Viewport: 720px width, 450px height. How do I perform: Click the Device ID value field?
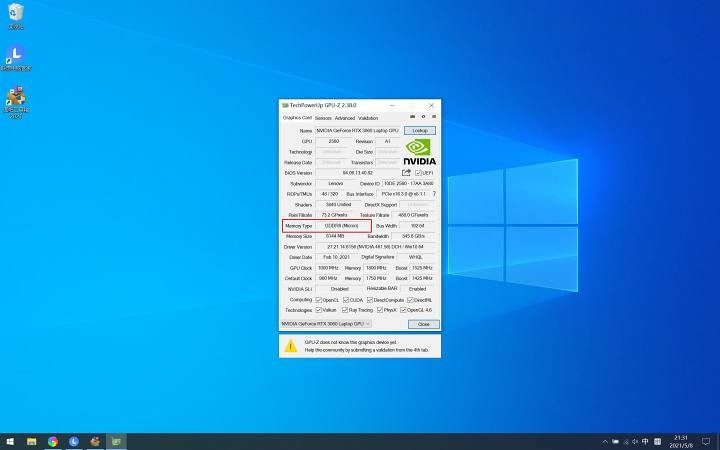pos(408,183)
